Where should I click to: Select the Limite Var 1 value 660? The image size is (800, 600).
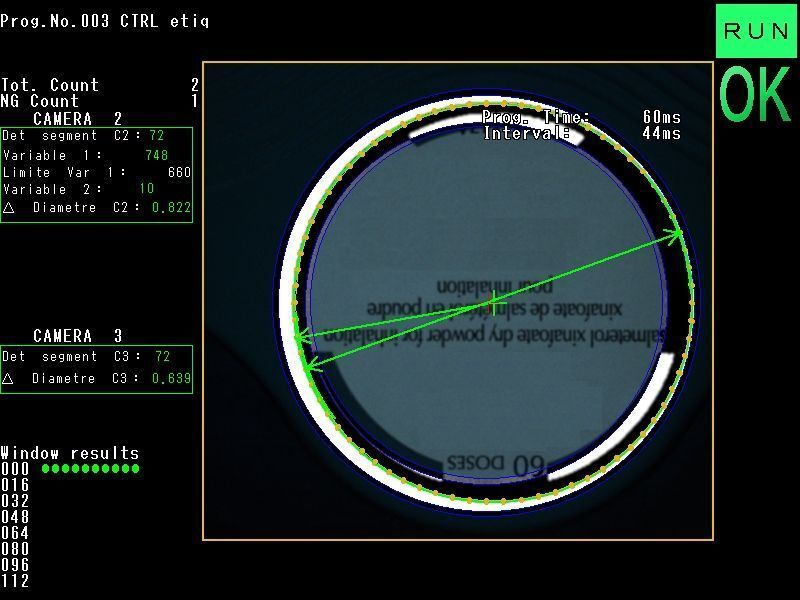click(x=180, y=172)
